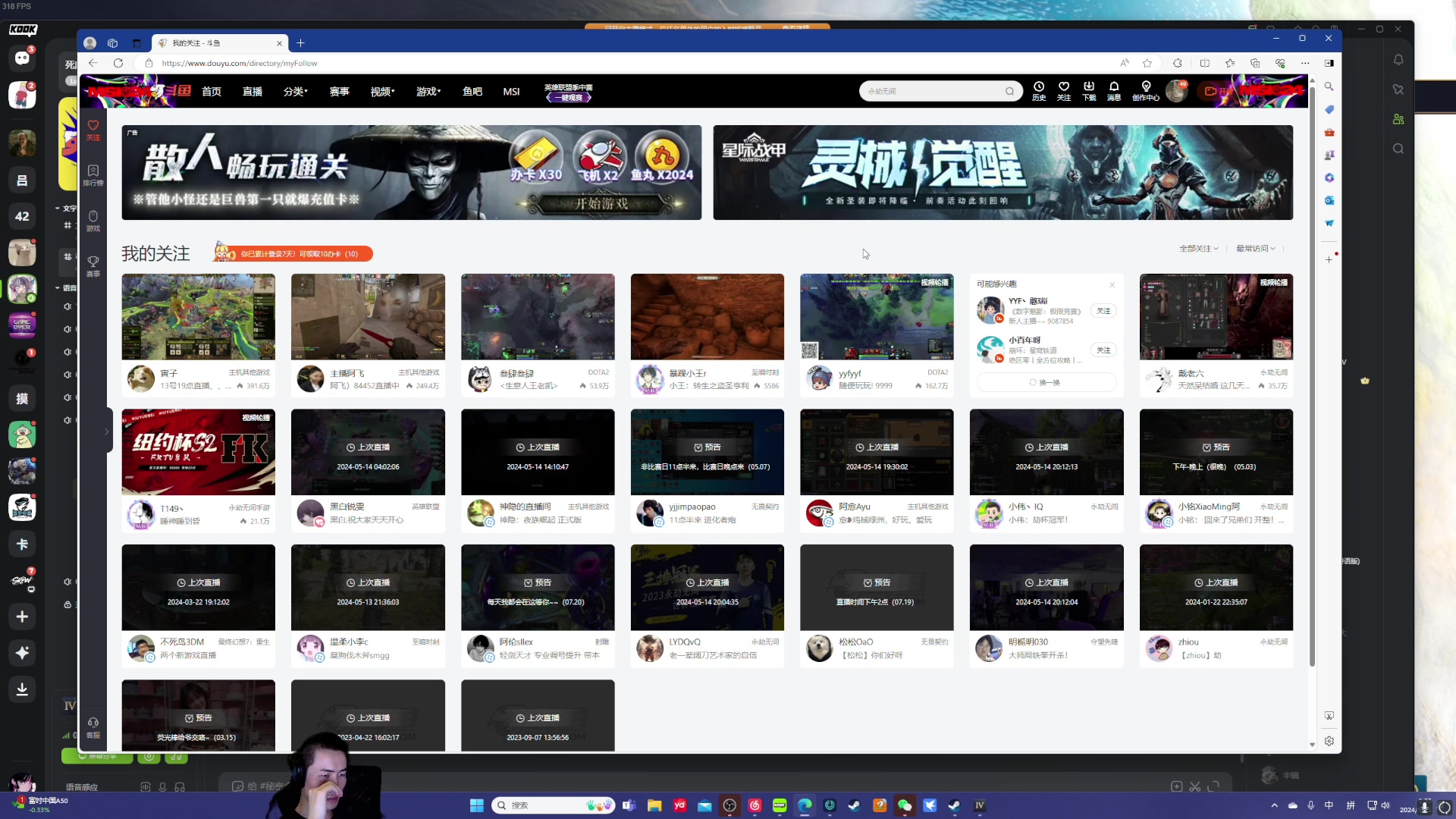Image resolution: width=1456 pixels, height=819 pixels.
Task: Click the search magnifier in Douyu search box
Action: click(1009, 91)
